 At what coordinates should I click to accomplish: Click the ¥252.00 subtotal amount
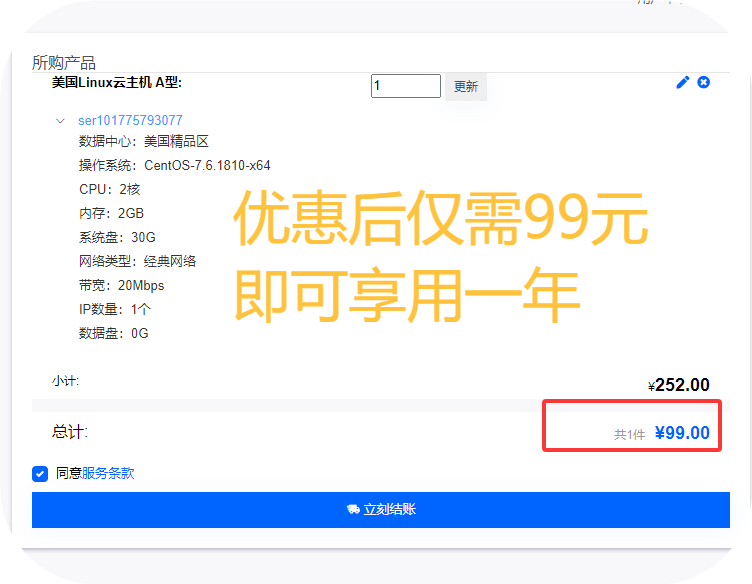click(679, 385)
